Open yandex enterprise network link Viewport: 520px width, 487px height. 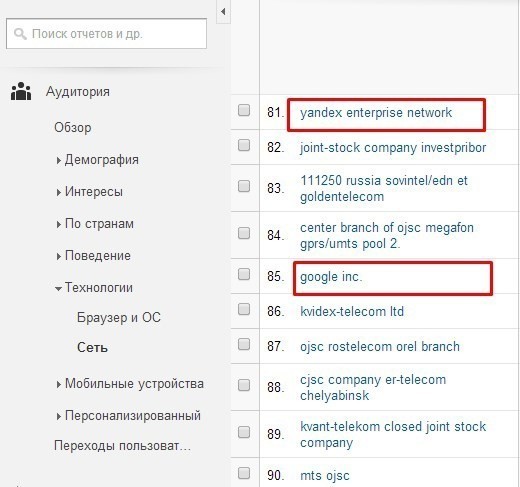376,113
